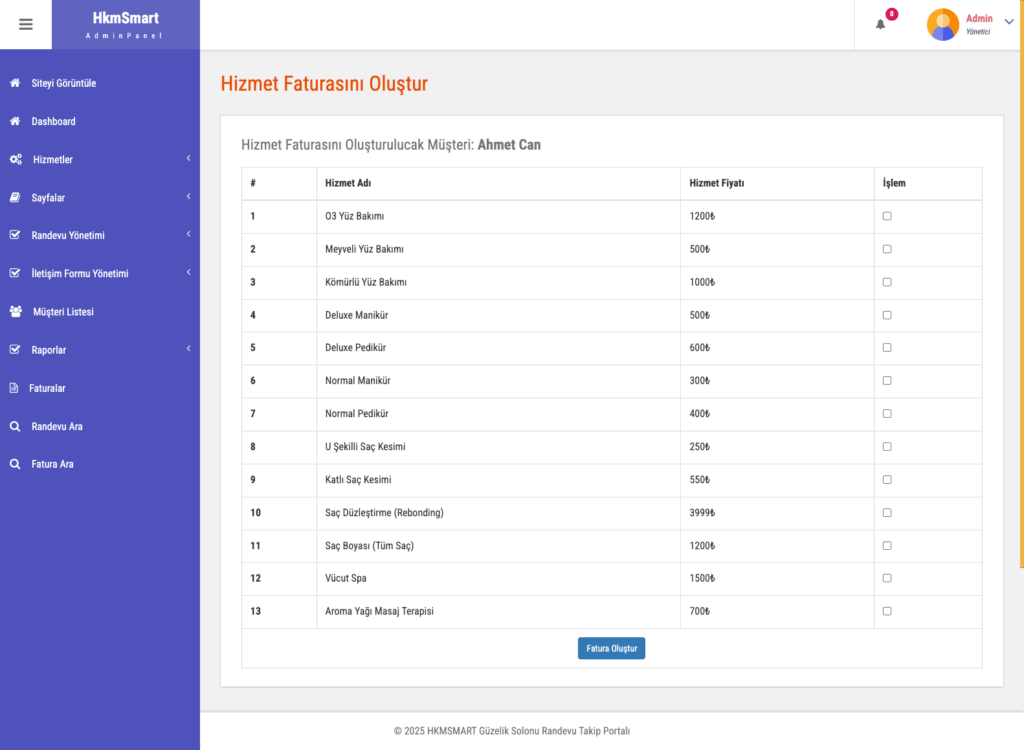Expand Hizmetler submenu chevron

pos(188,158)
